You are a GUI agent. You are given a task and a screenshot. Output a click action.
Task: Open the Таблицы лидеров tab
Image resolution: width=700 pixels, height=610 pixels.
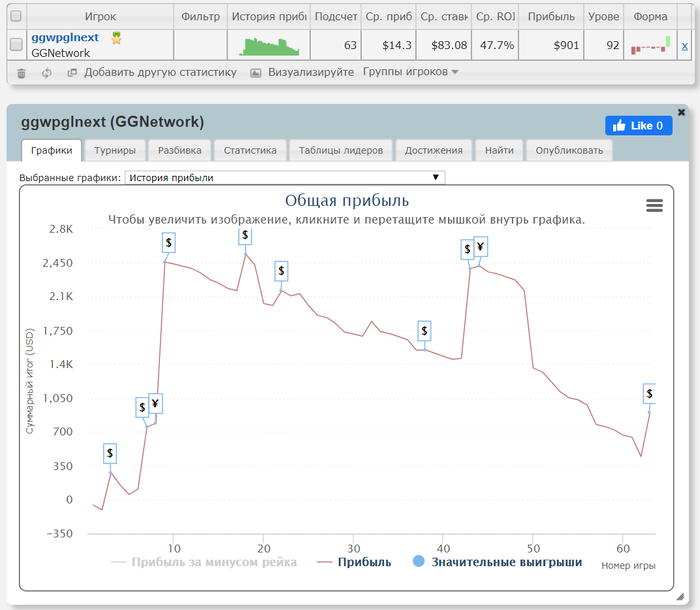coord(341,150)
